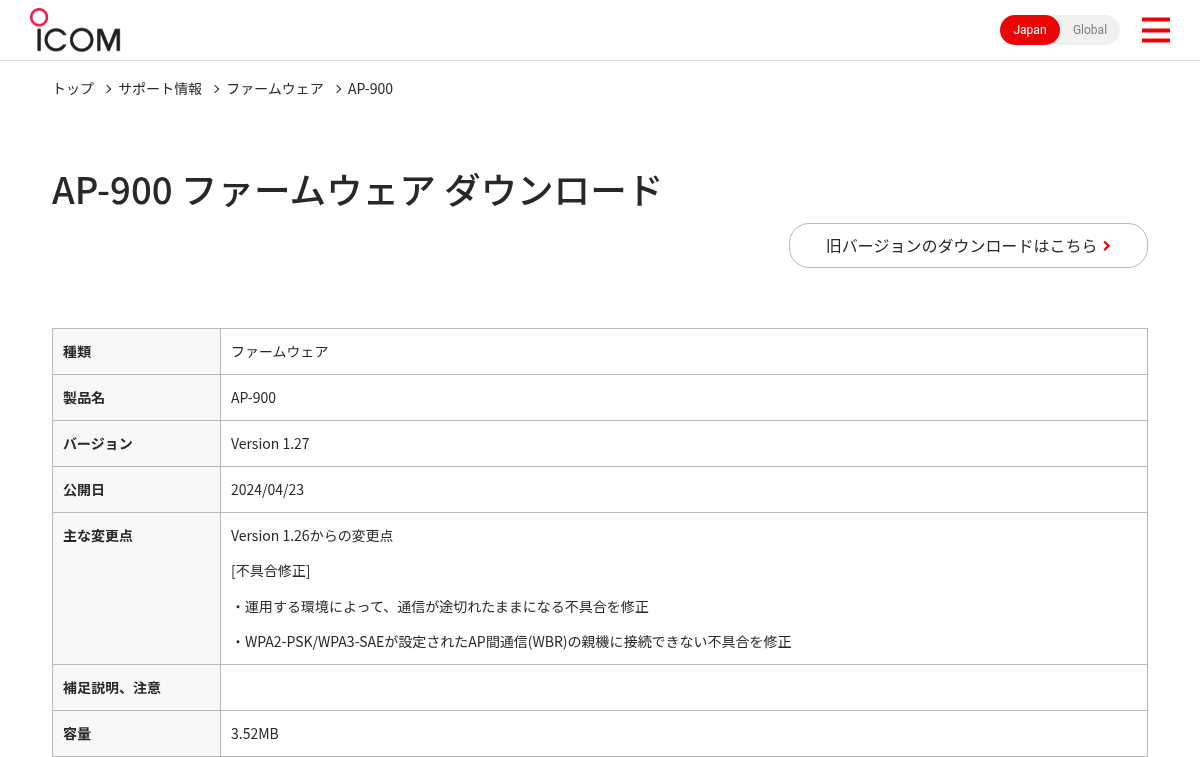Select the 公開日 row header

point(136,490)
